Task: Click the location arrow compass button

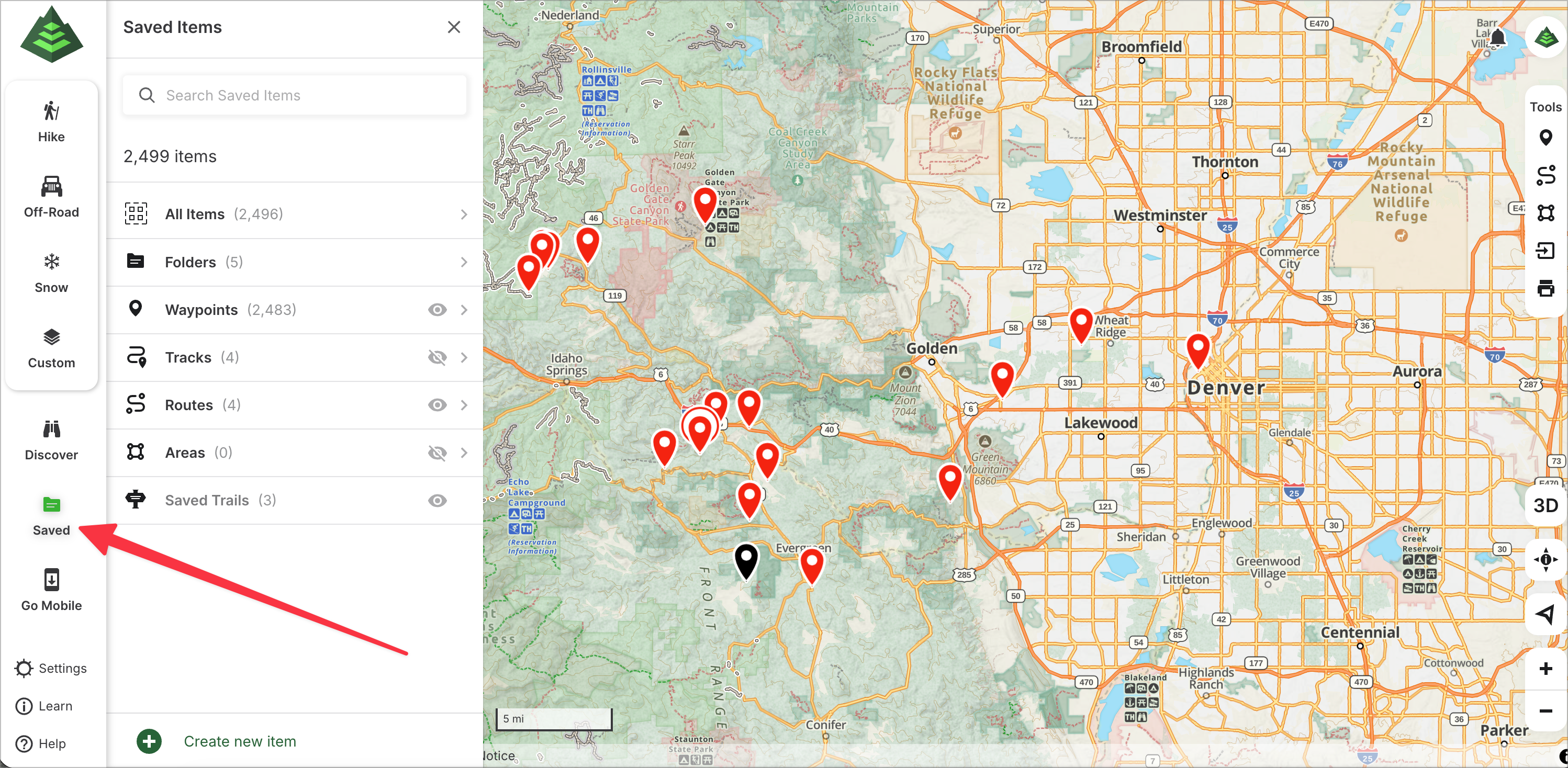Action: coord(1545,614)
